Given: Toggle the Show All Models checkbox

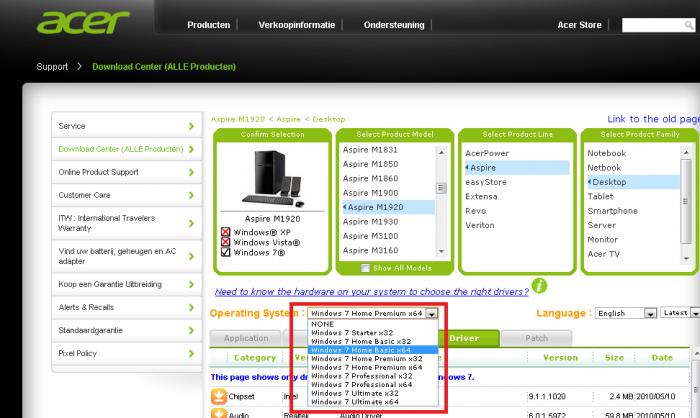Looking at the screenshot, I should [365, 268].
